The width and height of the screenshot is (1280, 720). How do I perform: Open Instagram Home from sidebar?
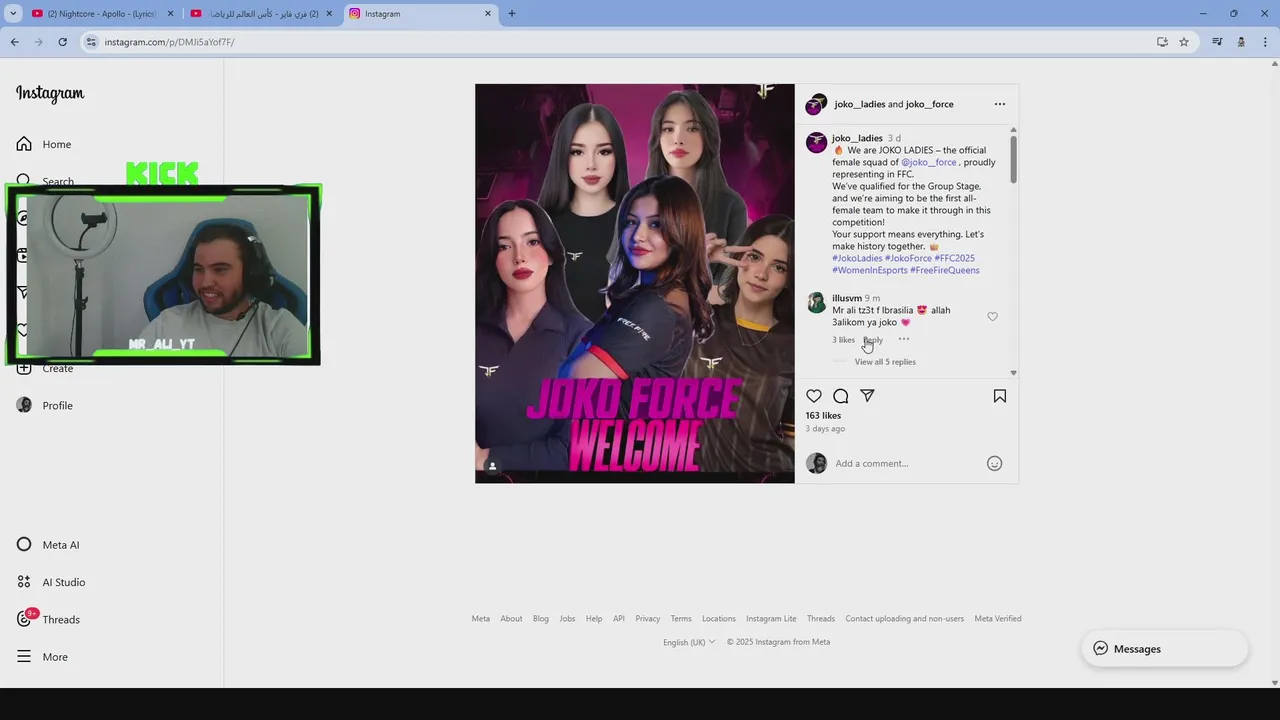pos(44,144)
